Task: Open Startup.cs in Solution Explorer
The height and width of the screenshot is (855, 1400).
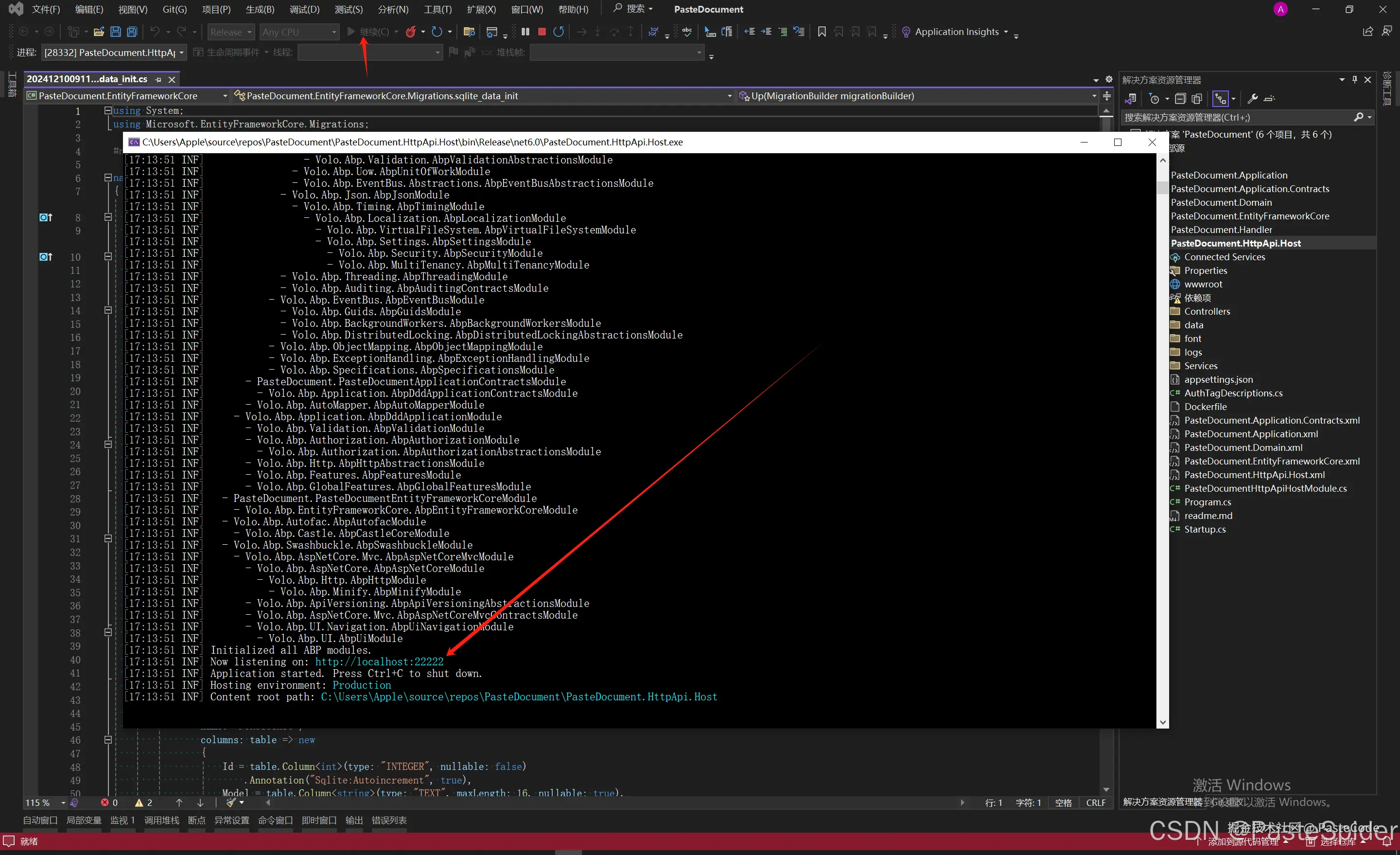Action: pos(1205,529)
